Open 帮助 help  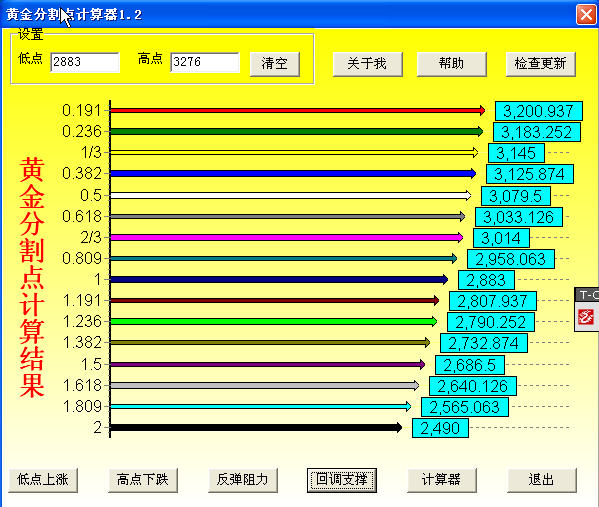pyautogui.click(x=452, y=63)
